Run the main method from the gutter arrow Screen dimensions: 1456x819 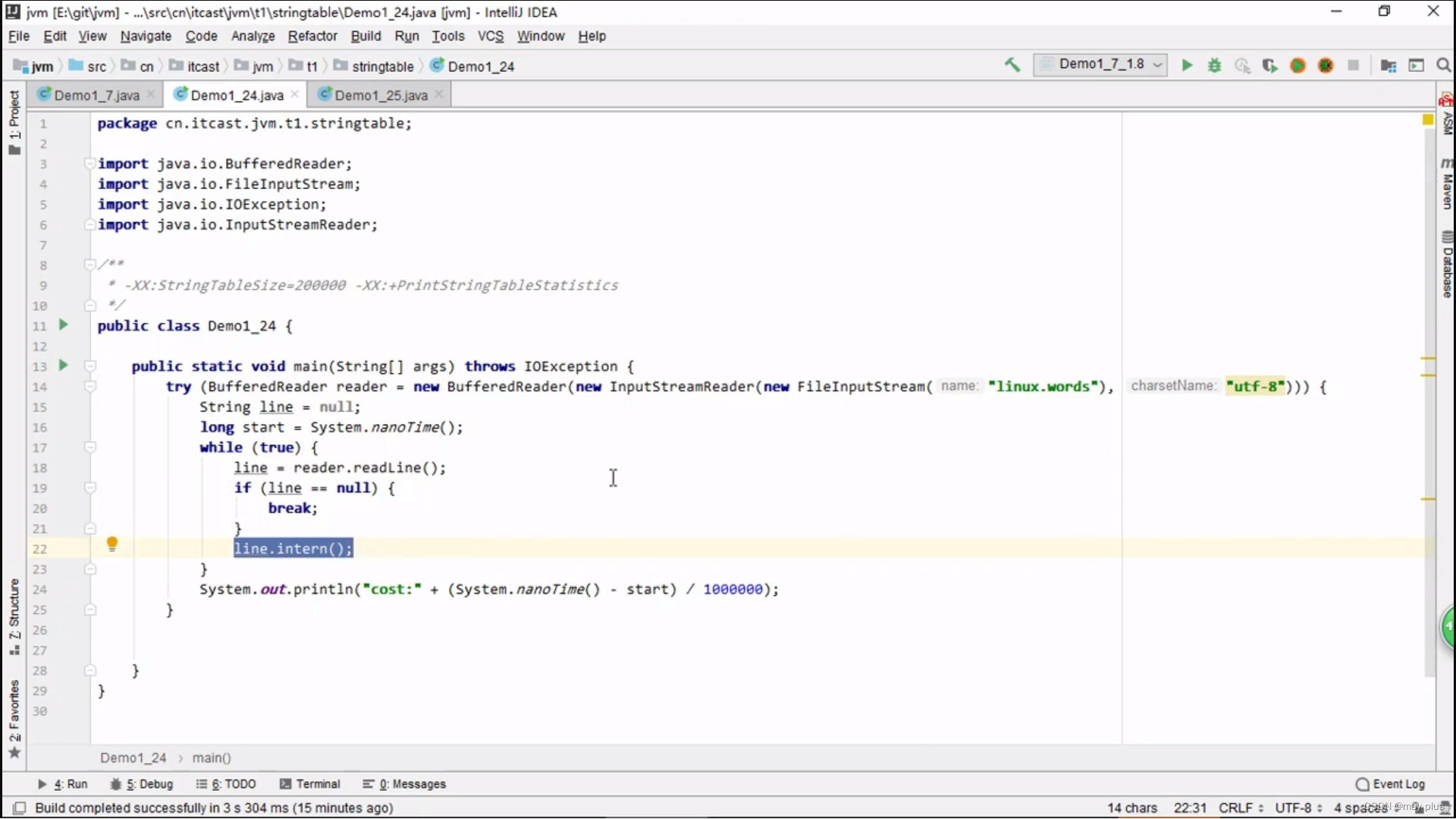[x=63, y=366]
